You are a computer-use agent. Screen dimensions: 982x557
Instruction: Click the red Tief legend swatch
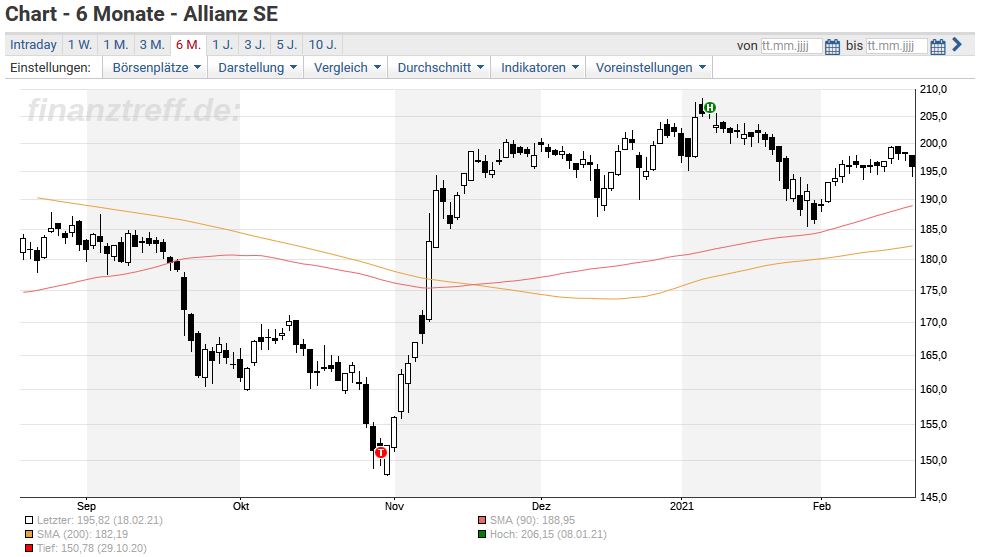pyautogui.click(x=29, y=548)
